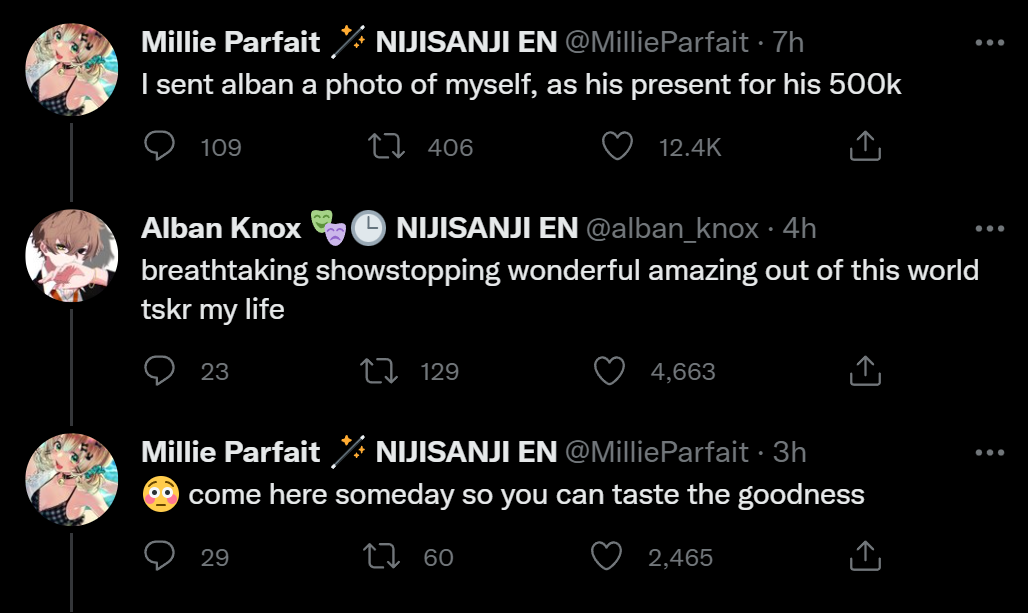Reply to Millie's 'taste the goodness' tweet
Viewport: 1028px width, 613px height.
(160, 556)
